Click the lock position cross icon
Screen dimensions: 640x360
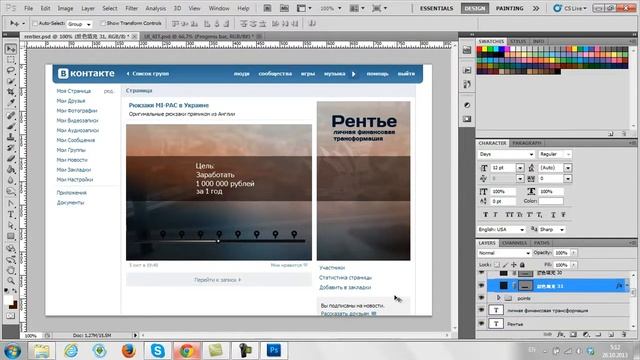pyautogui.click(x=514, y=265)
